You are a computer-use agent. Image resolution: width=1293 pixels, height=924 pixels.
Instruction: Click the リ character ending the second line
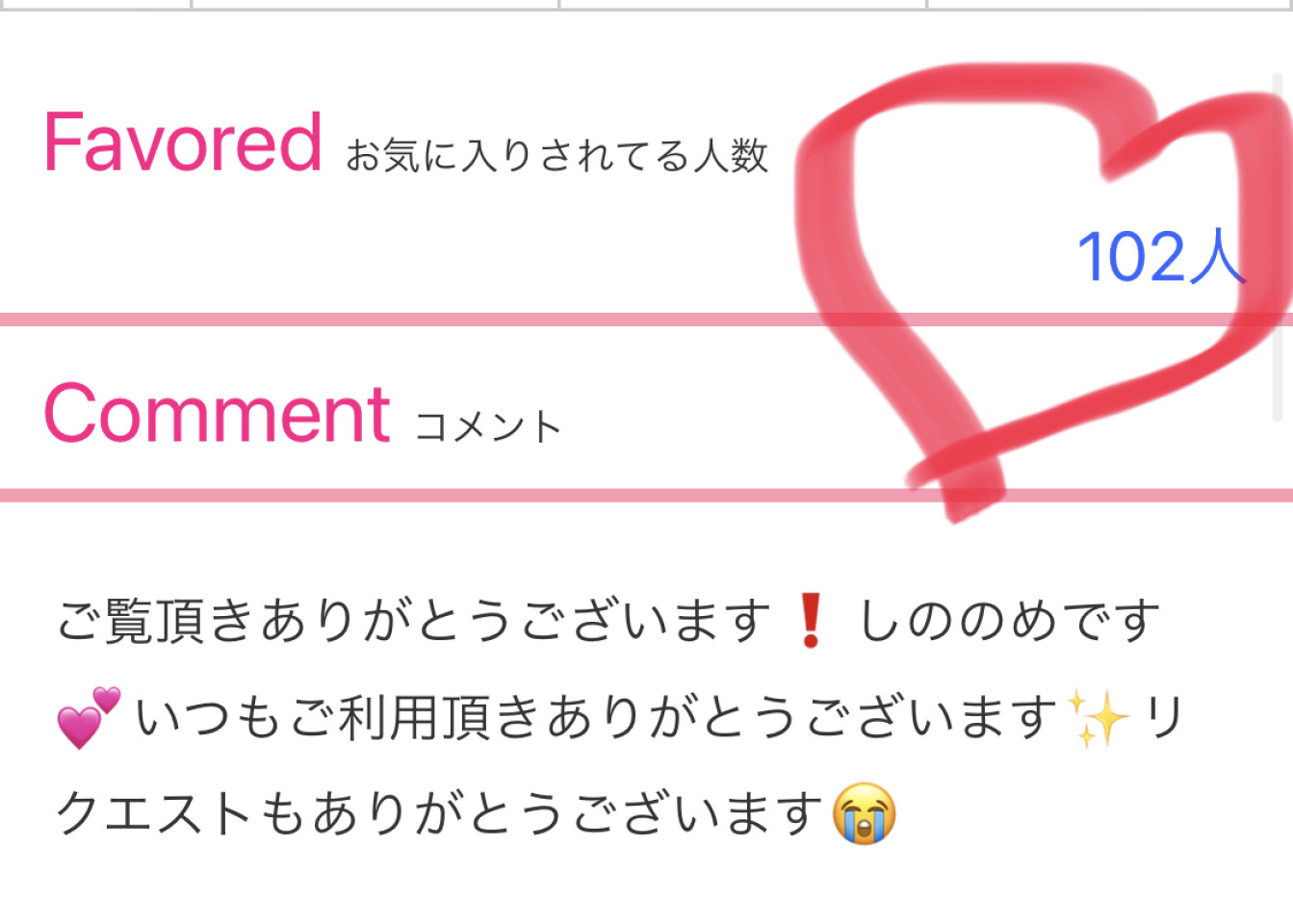pyautogui.click(x=1163, y=718)
